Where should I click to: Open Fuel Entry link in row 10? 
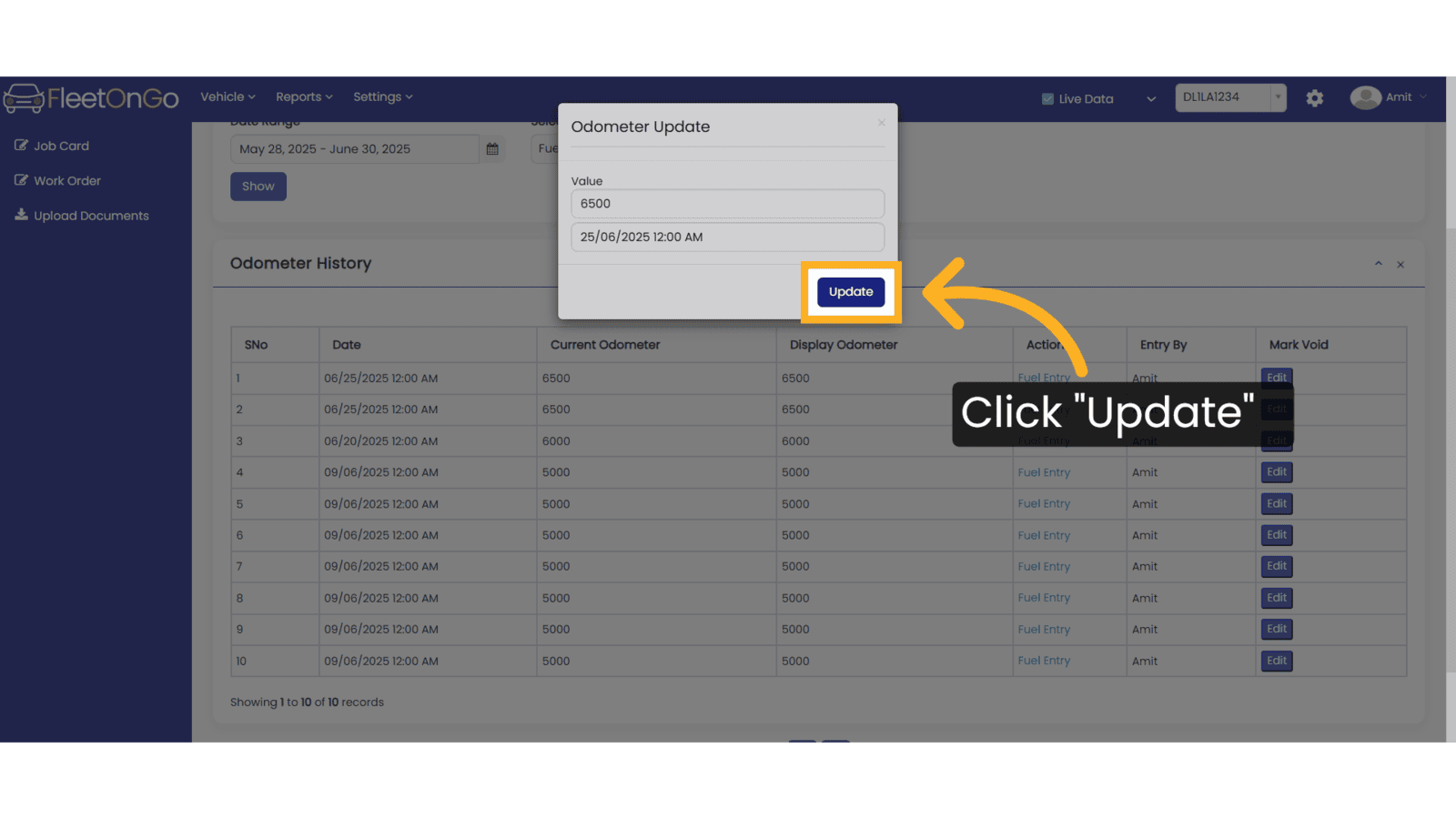pos(1044,661)
